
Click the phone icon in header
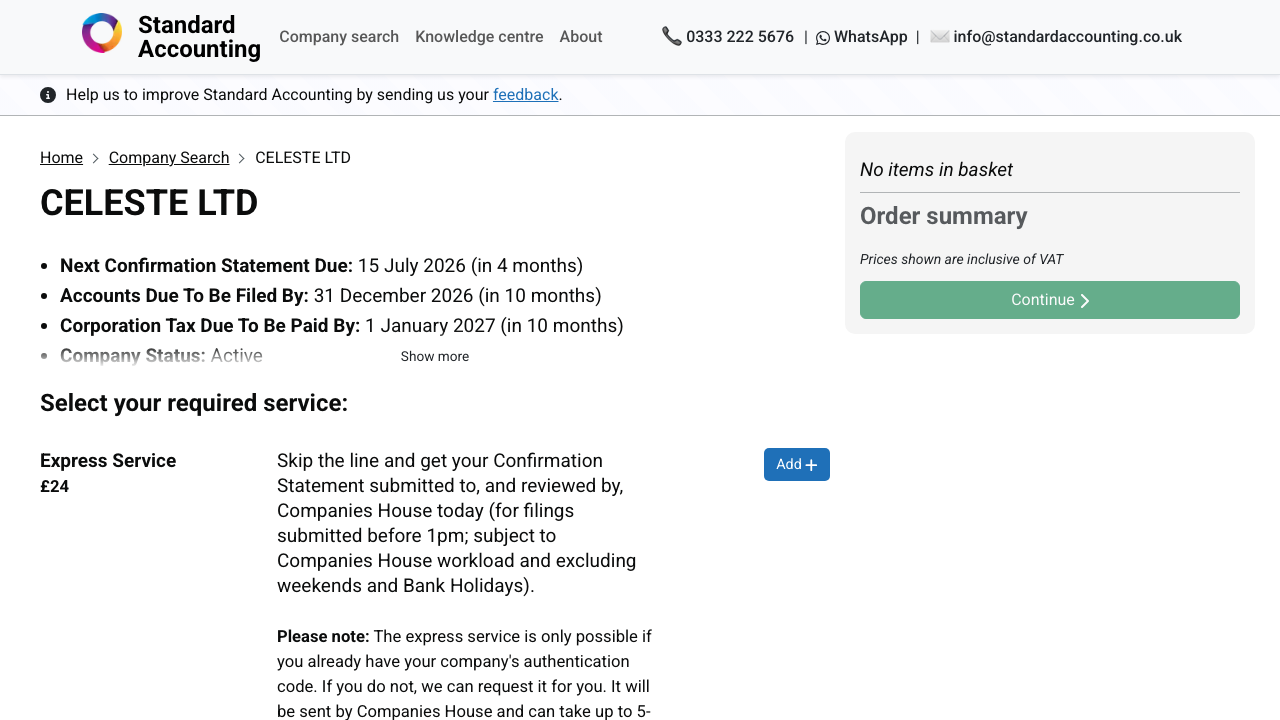pos(671,36)
